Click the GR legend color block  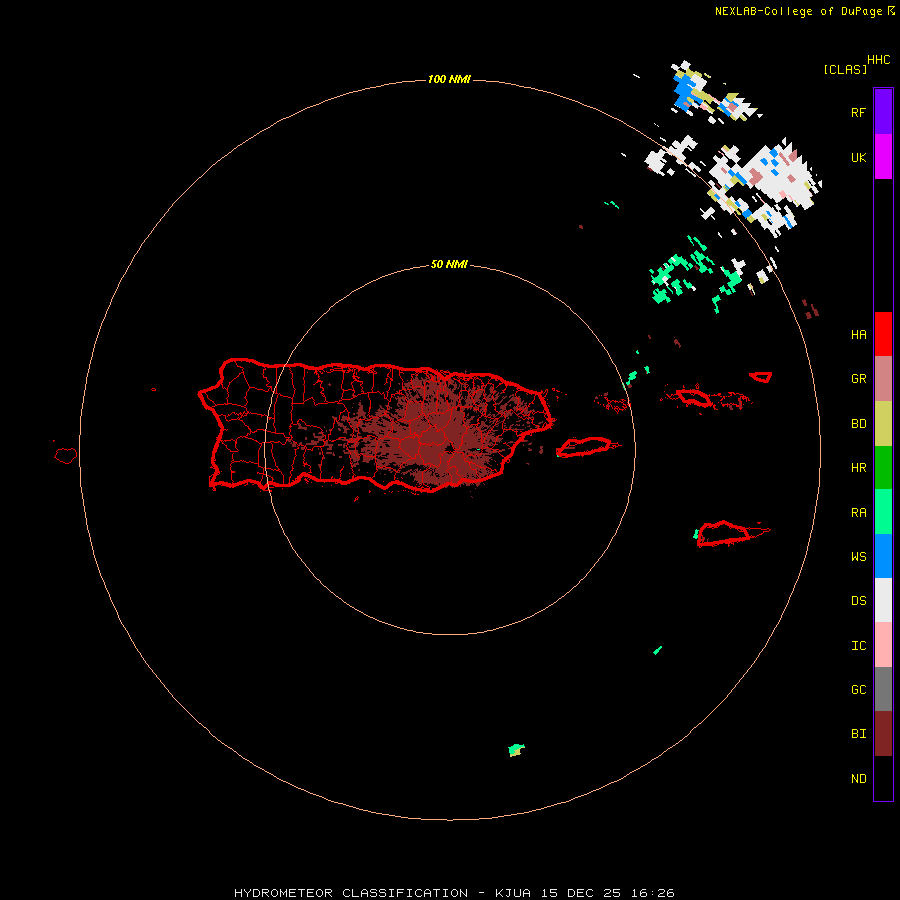pyautogui.click(x=883, y=378)
